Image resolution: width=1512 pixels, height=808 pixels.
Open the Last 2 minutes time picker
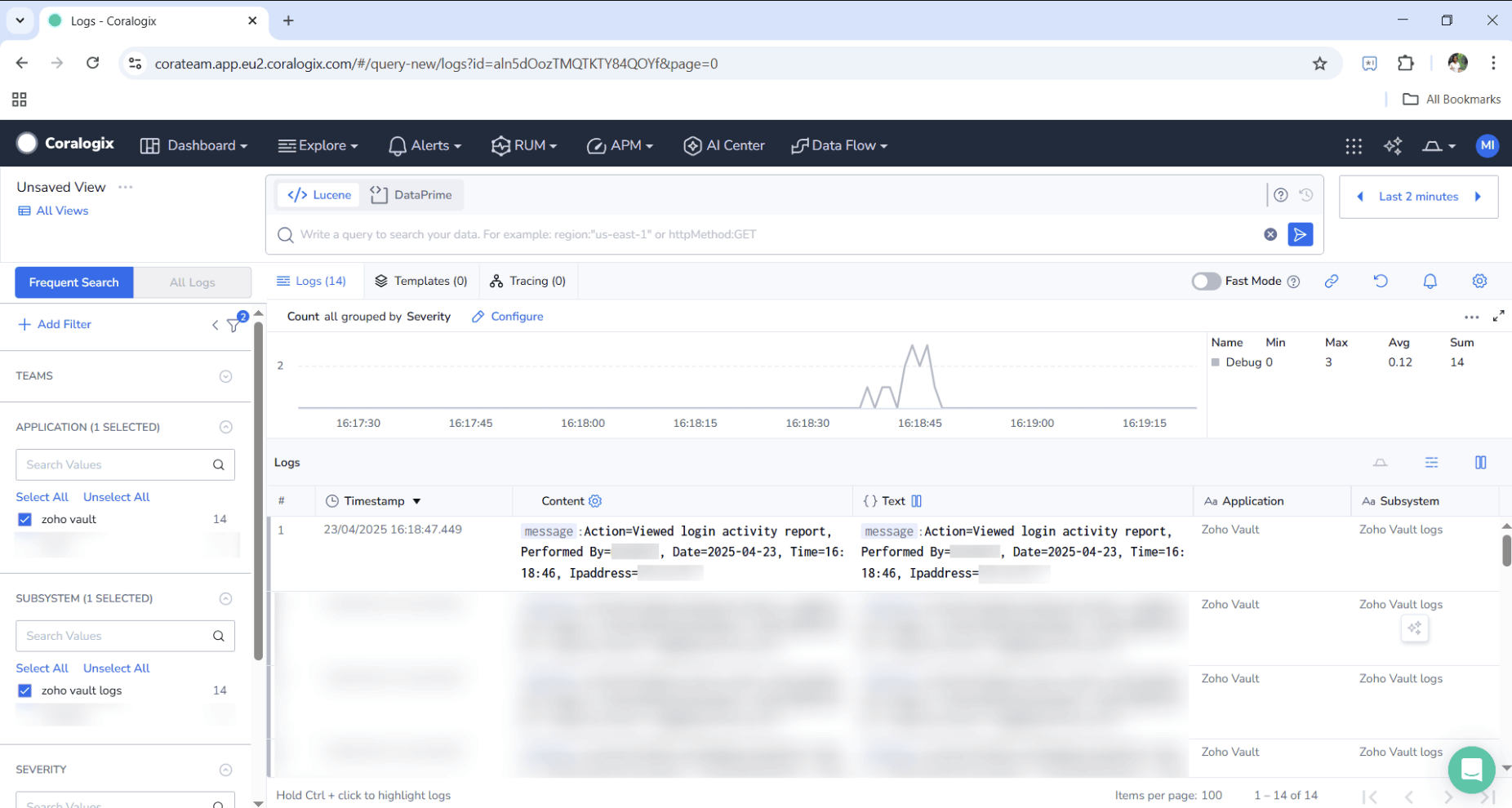coord(1418,197)
